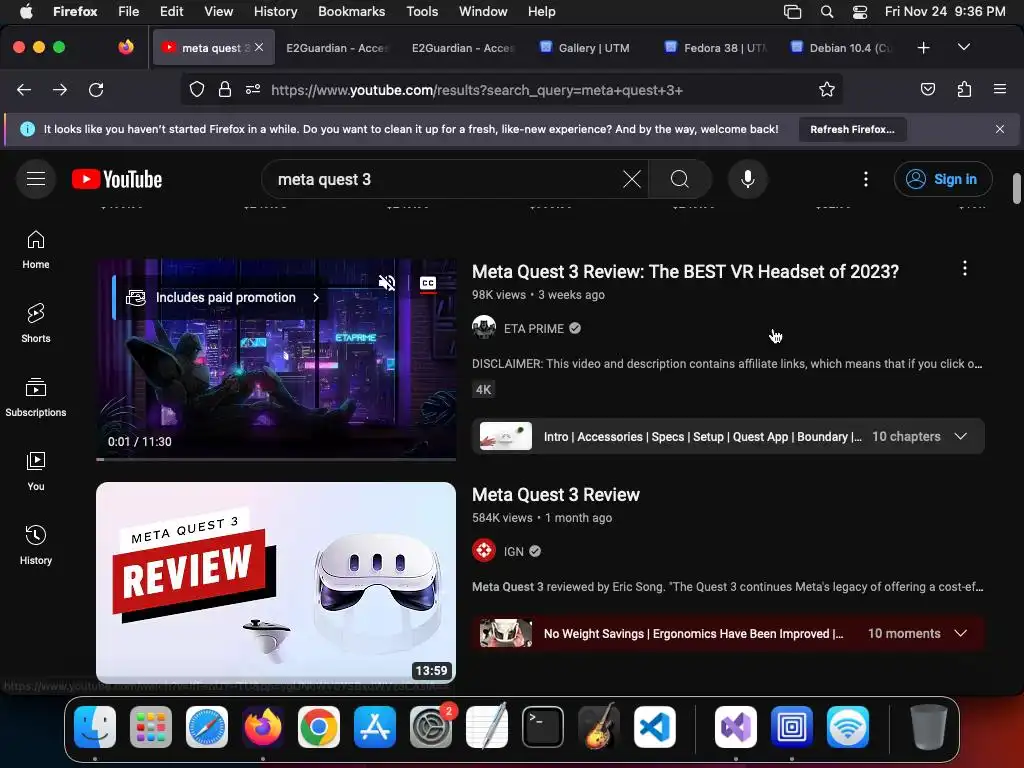Screen dimensions: 1024x768
Task: Bookmark this page with the star
Action: [827, 90]
